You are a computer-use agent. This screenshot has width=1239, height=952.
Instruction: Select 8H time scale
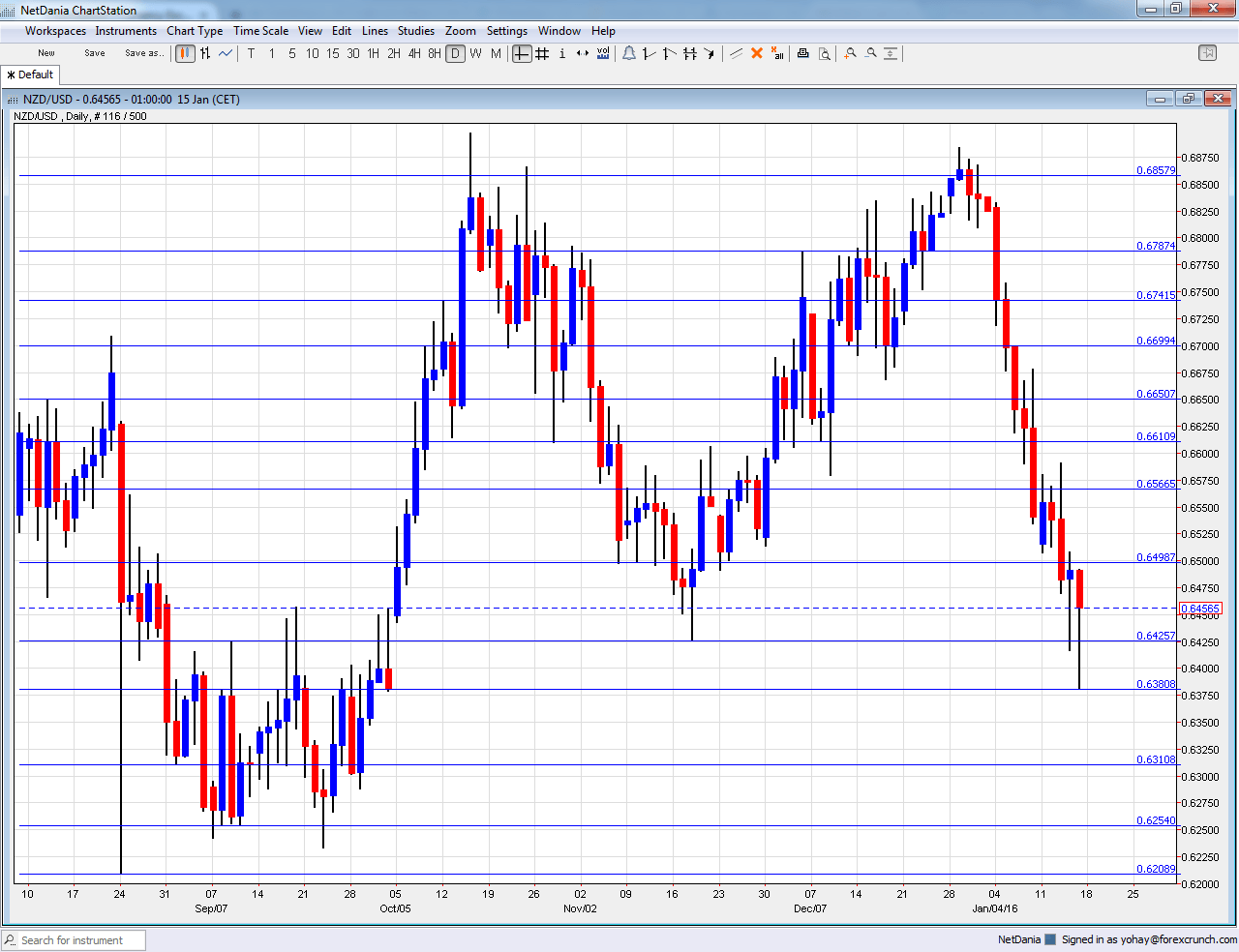(x=435, y=53)
